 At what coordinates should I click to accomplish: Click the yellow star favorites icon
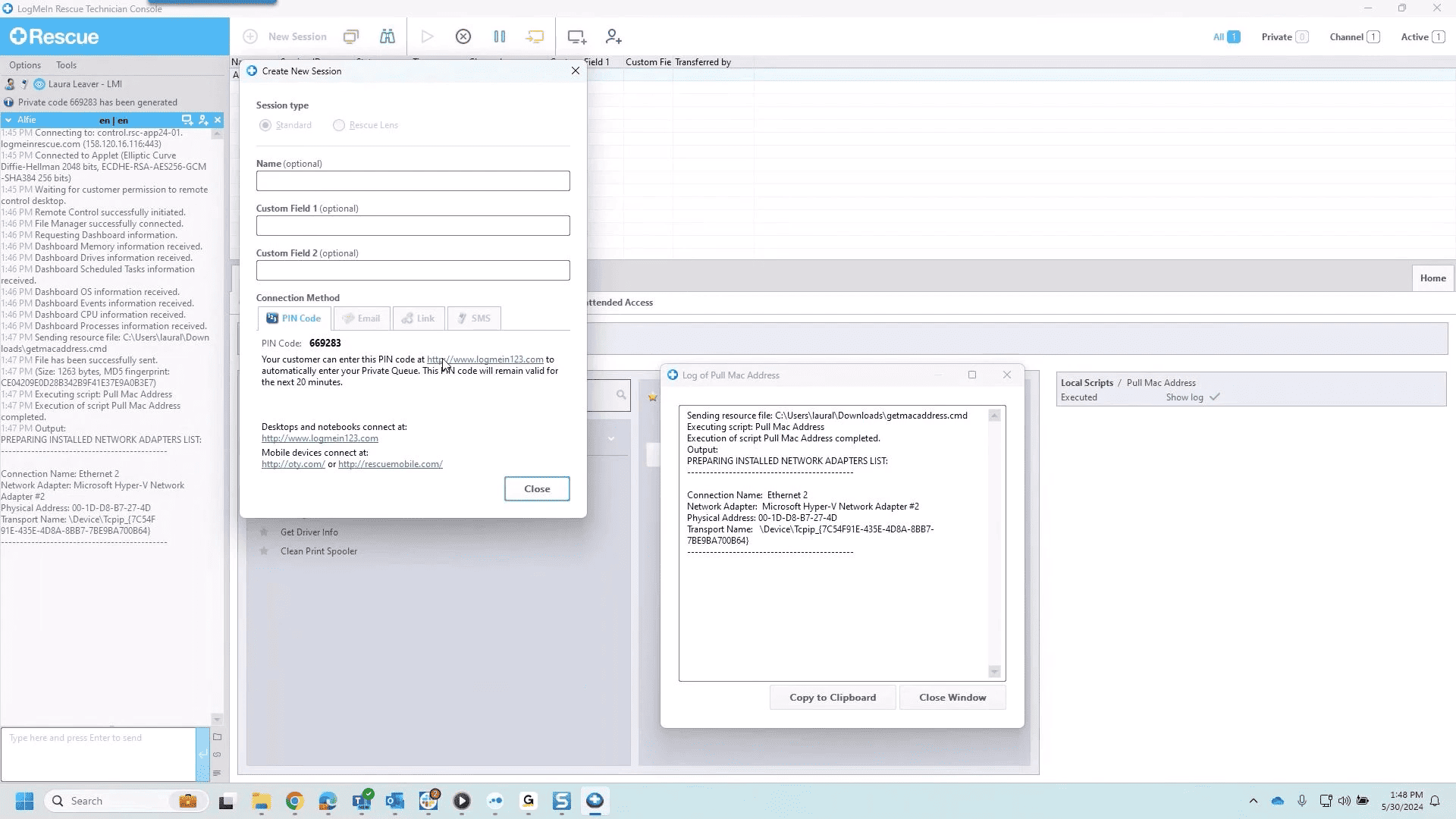pos(652,397)
